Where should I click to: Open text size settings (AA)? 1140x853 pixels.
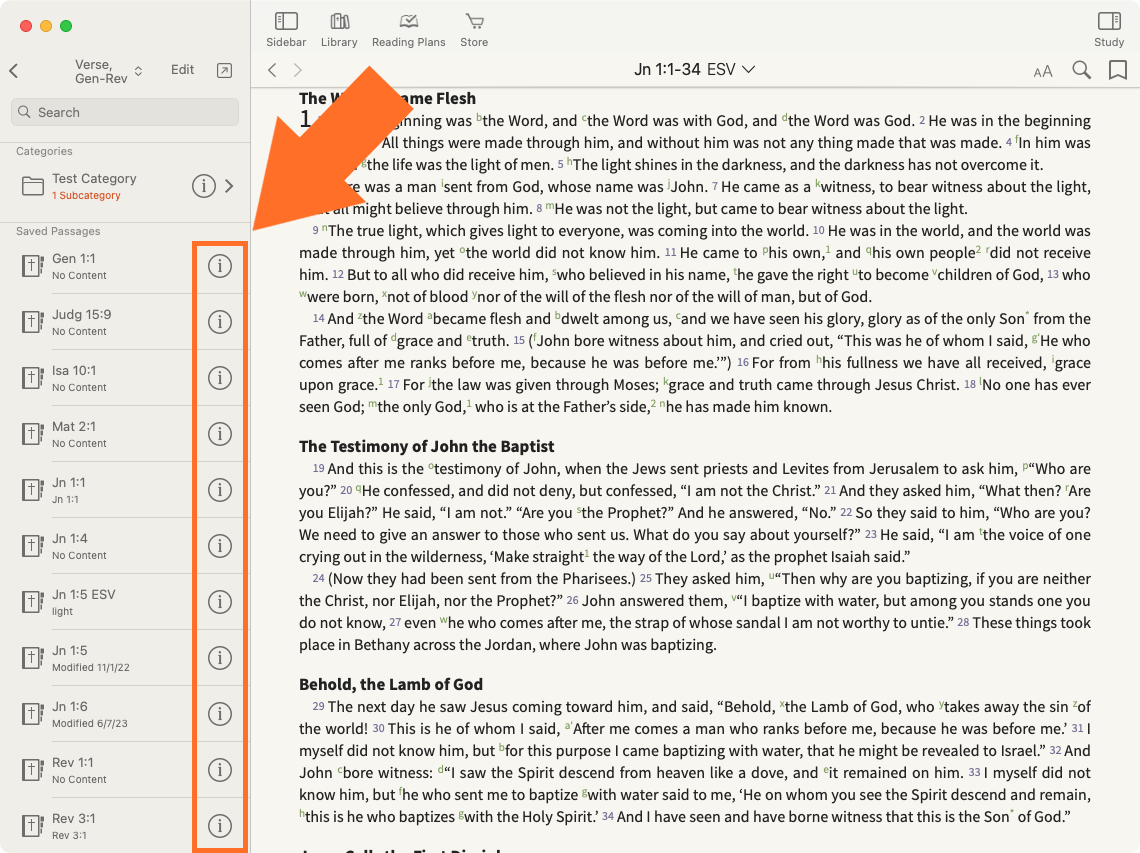tap(1043, 71)
